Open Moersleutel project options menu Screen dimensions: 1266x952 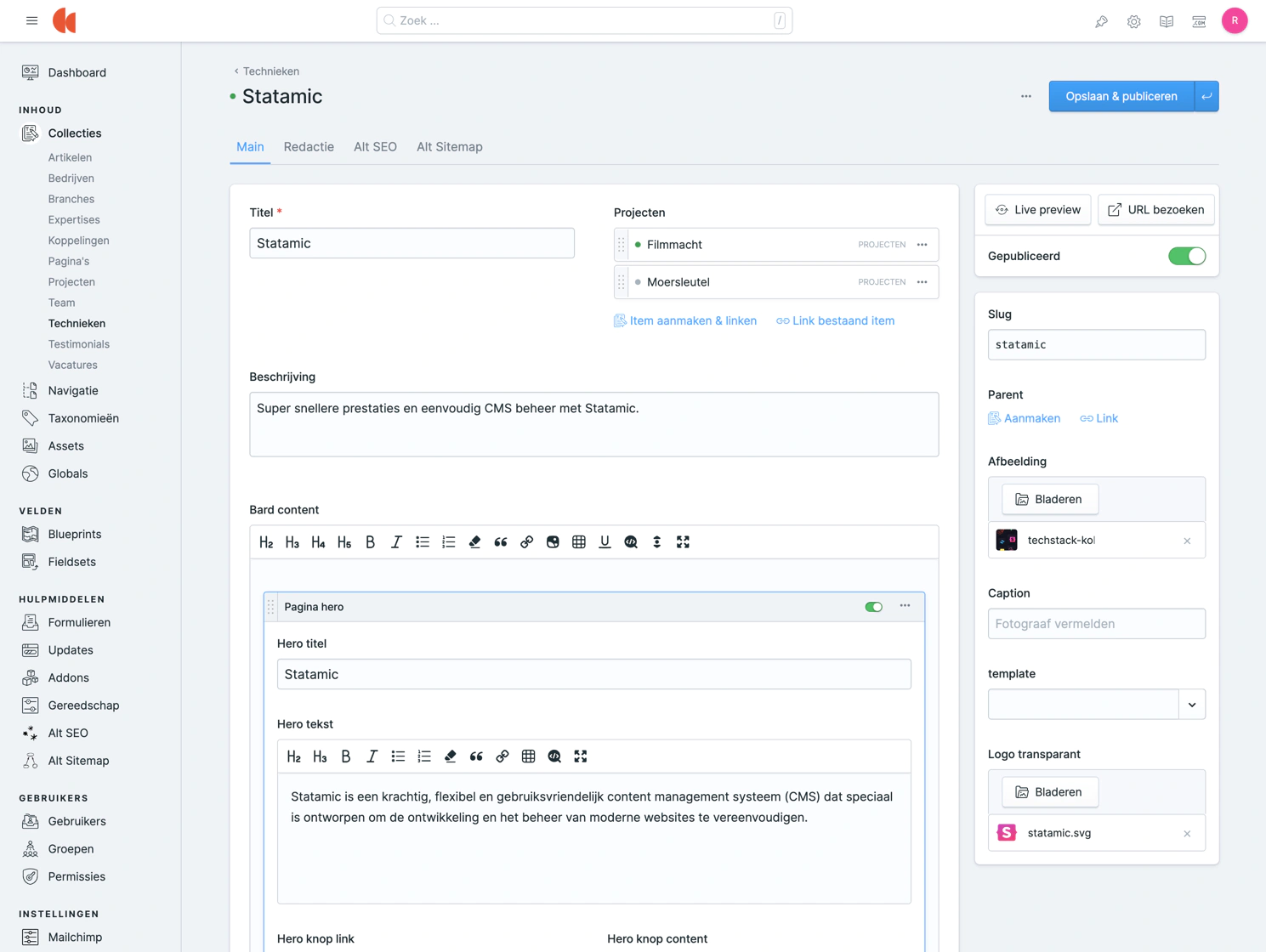[x=922, y=282]
